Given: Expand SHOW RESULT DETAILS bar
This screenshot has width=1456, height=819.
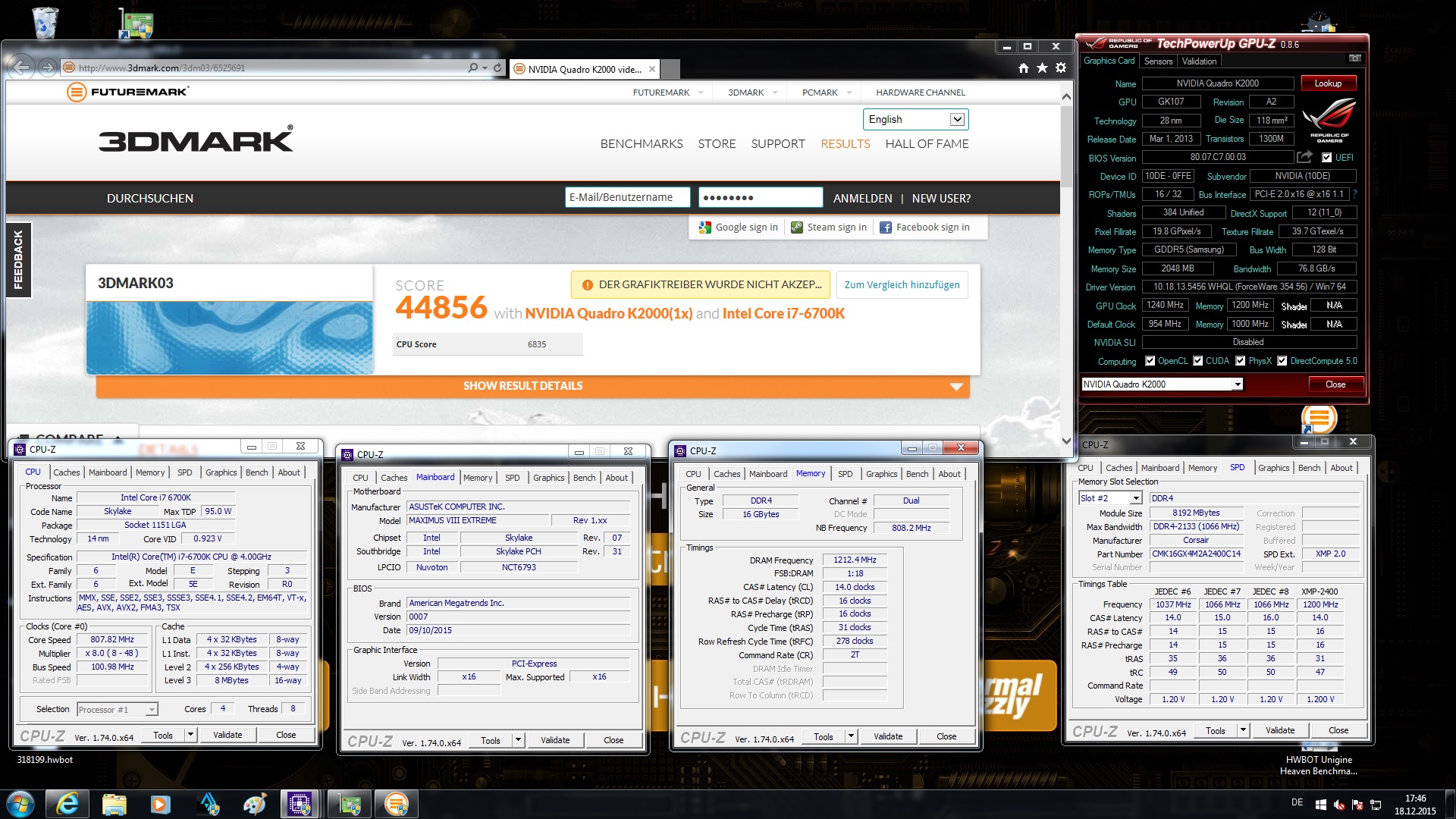Looking at the screenshot, I should 532,386.
